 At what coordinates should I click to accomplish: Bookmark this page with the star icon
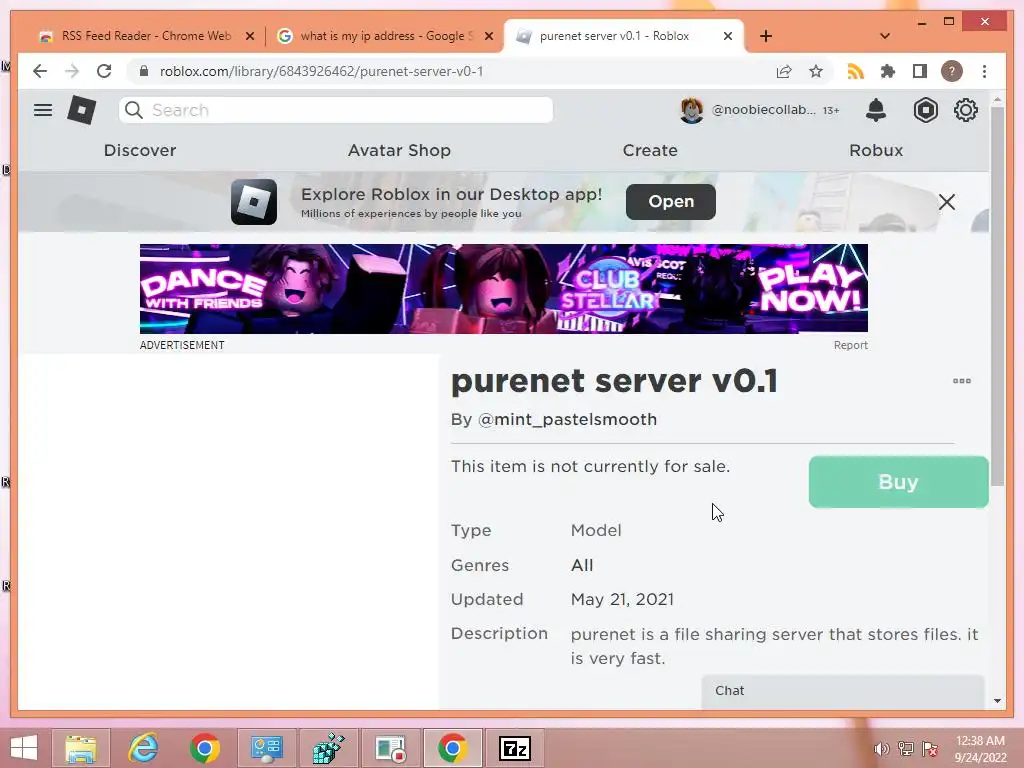(x=816, y=71)
